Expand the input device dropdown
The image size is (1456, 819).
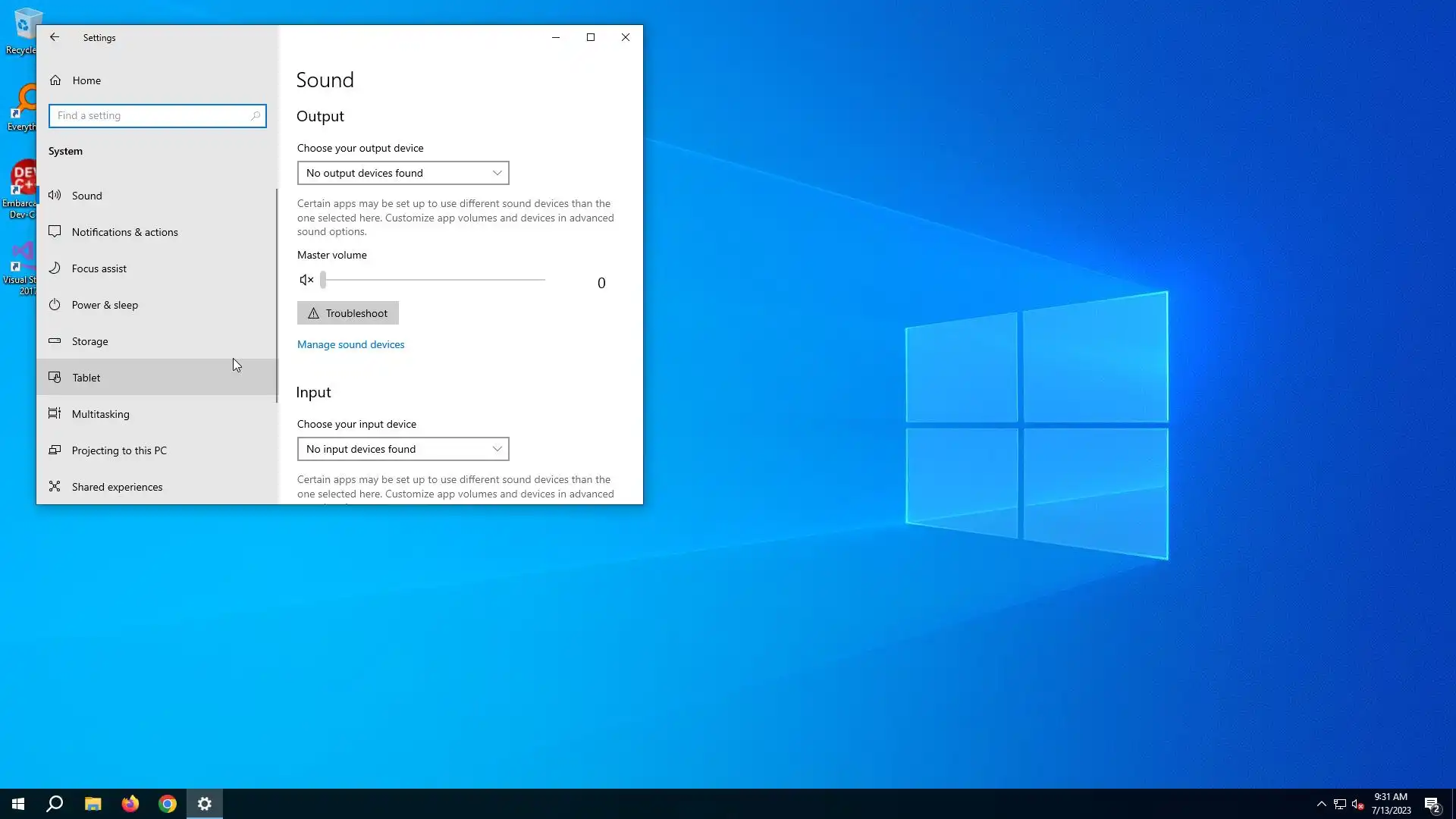[x=403, y=449]
